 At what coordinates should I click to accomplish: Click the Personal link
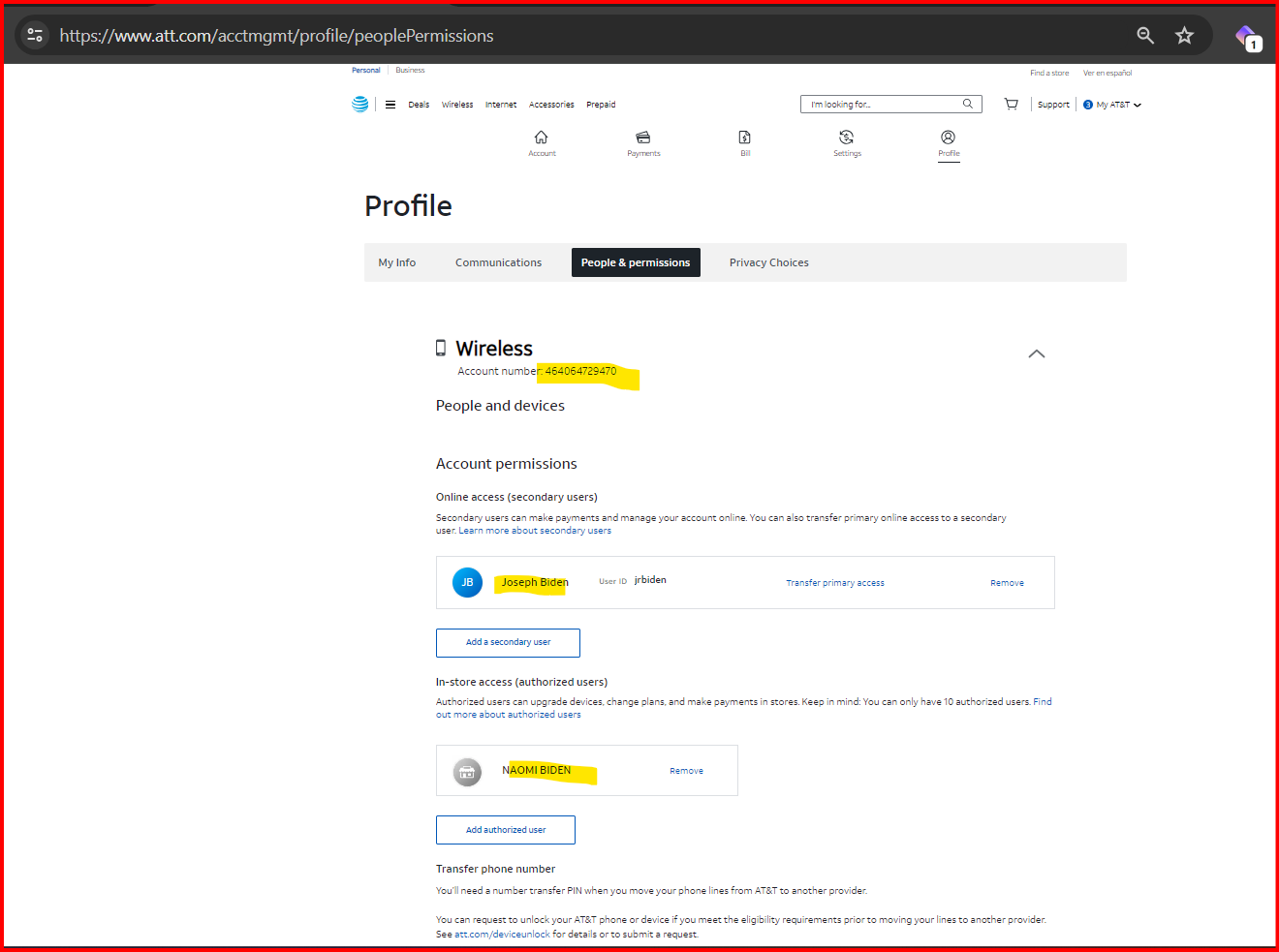(366, 70)
